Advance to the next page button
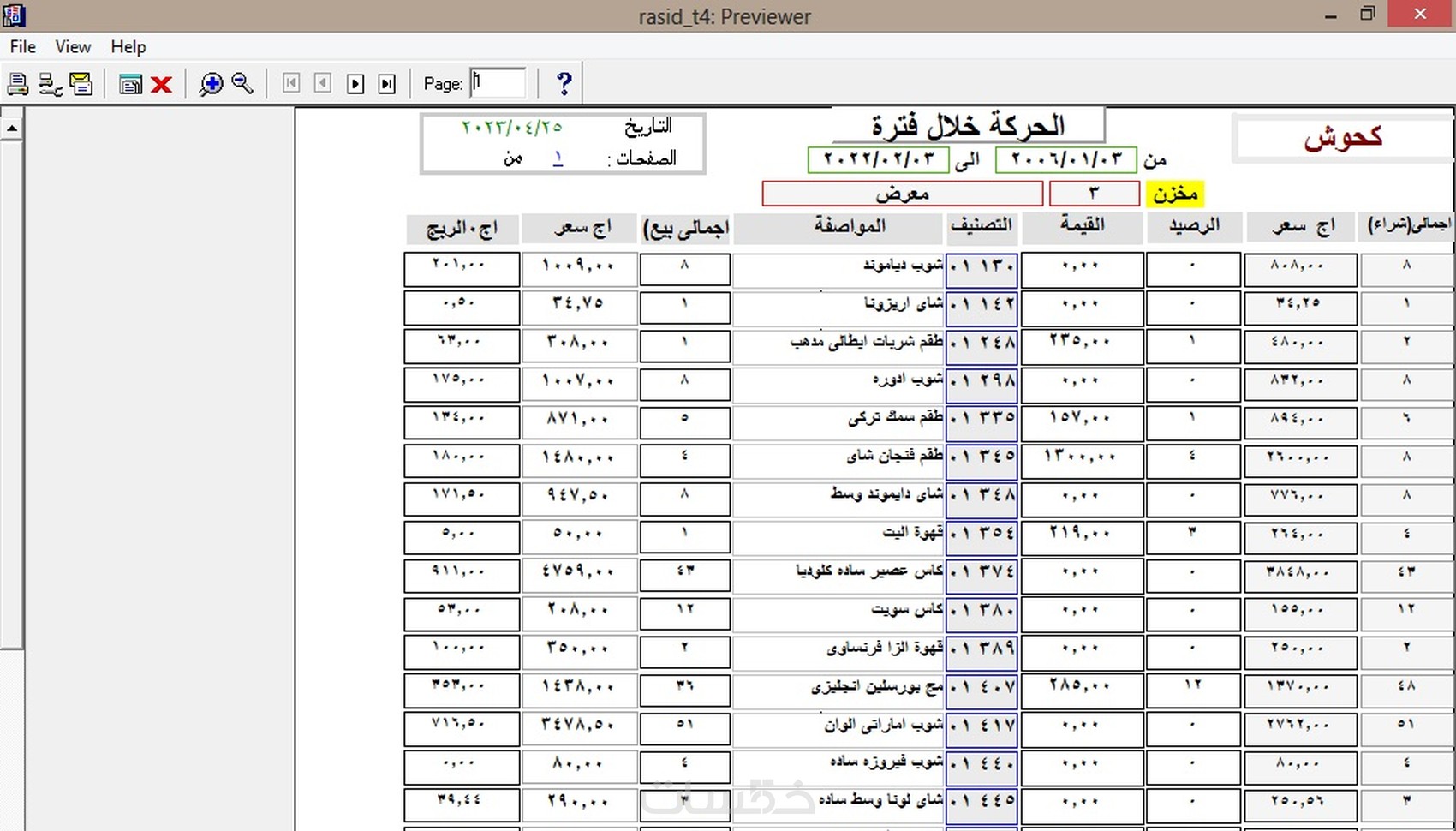The image size is (1456, 831). (355, 83)
